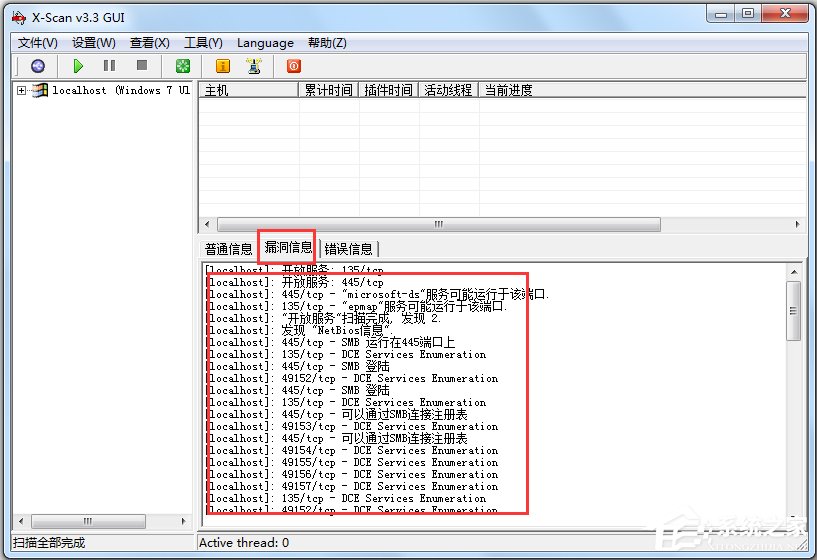Click the red exit icon in toolbar
The image size is (817, 560).
click(294, 66)
